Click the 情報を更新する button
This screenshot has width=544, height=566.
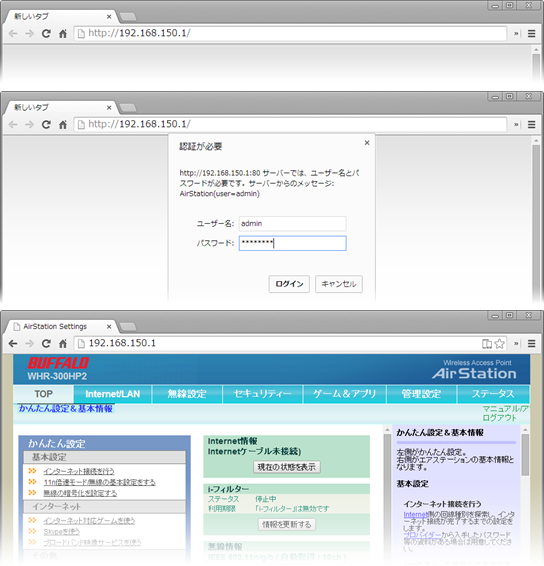coord(287,524)
